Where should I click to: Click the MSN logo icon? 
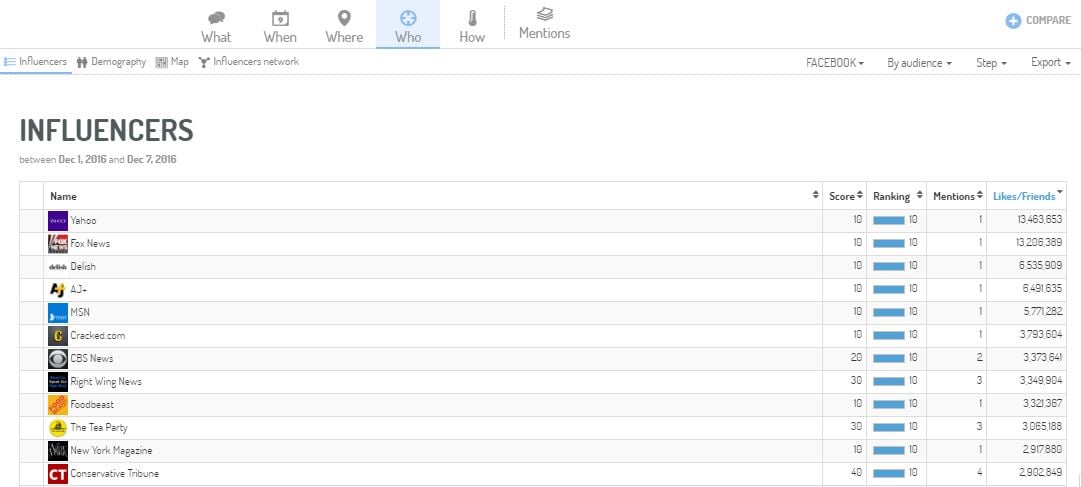pos(58,312)
